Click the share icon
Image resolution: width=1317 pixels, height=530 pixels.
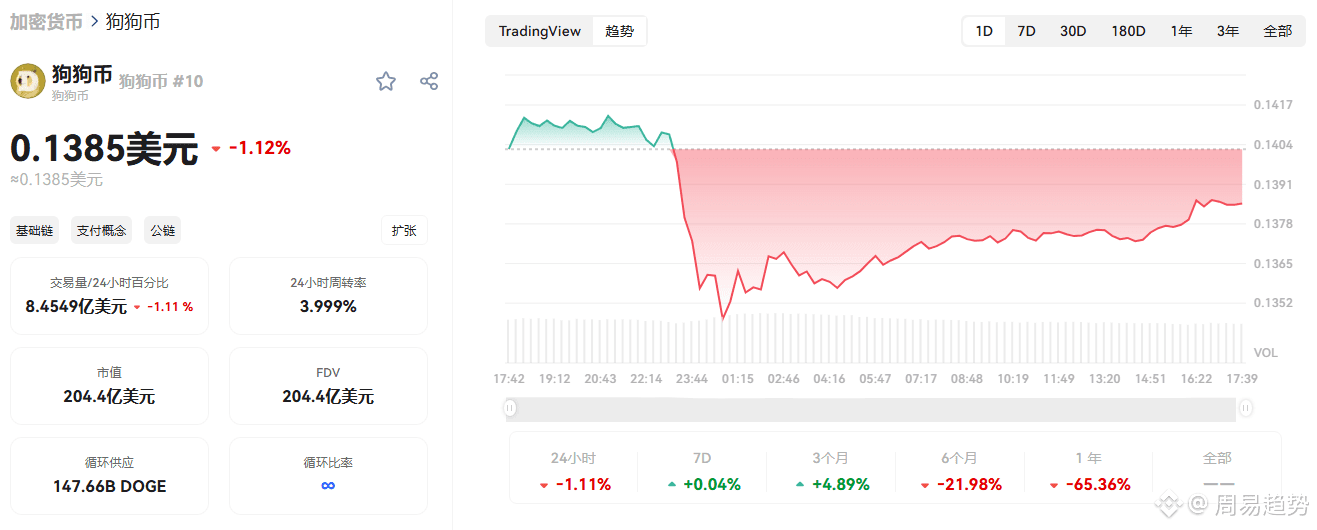click(429, 82)
